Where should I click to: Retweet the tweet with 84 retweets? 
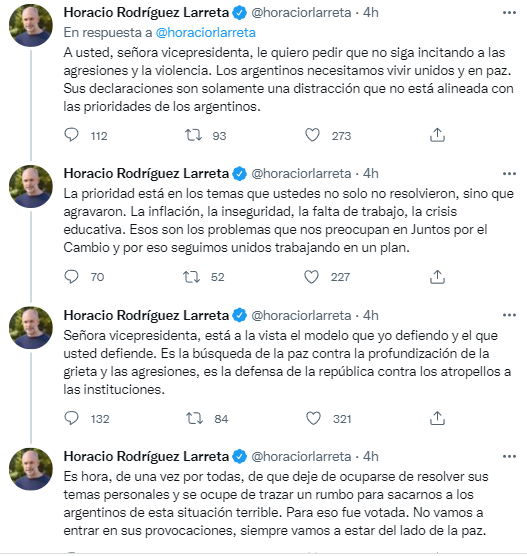click(195, 418)
